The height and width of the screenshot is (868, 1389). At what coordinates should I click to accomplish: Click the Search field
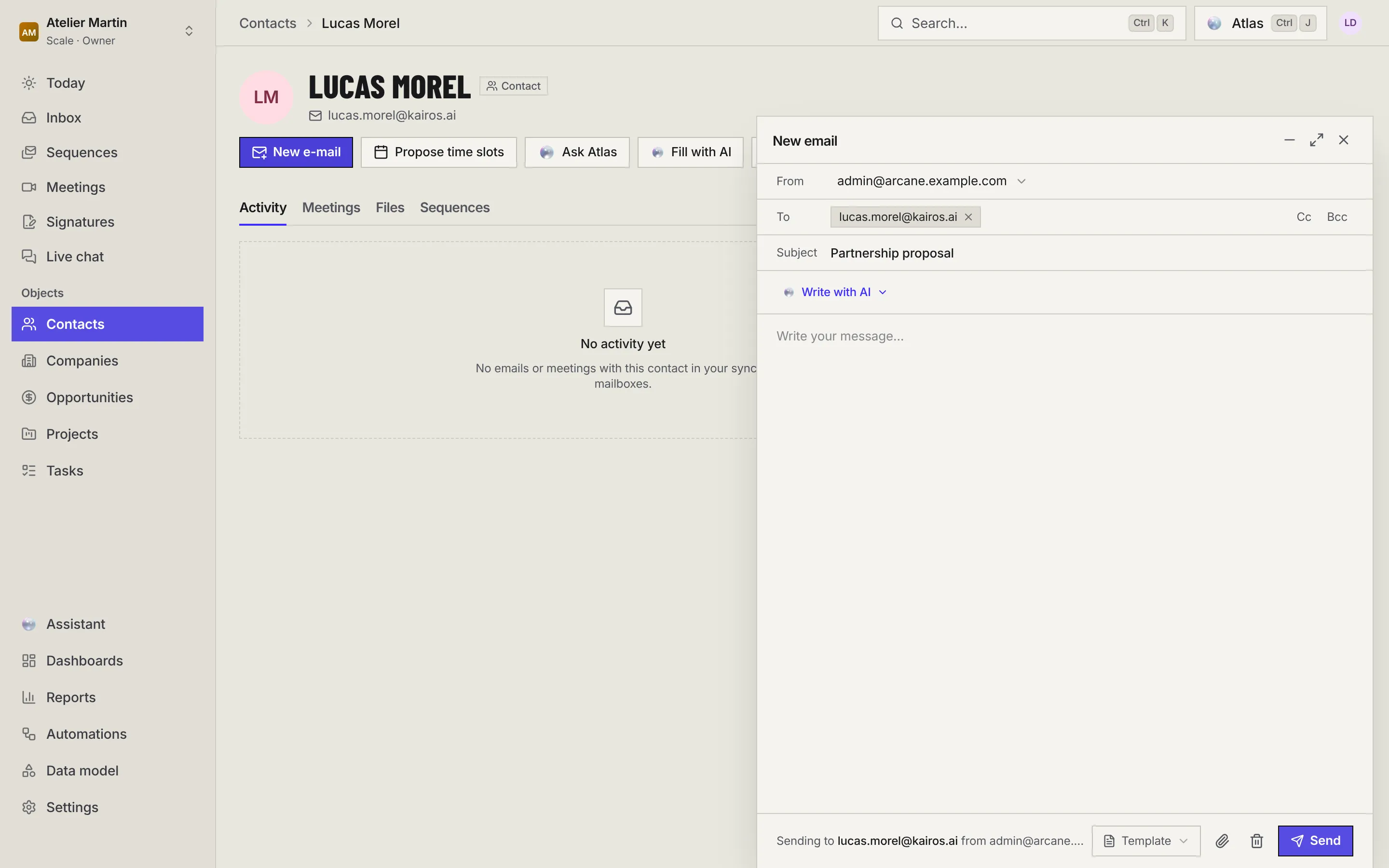(x=1032, y=24)
